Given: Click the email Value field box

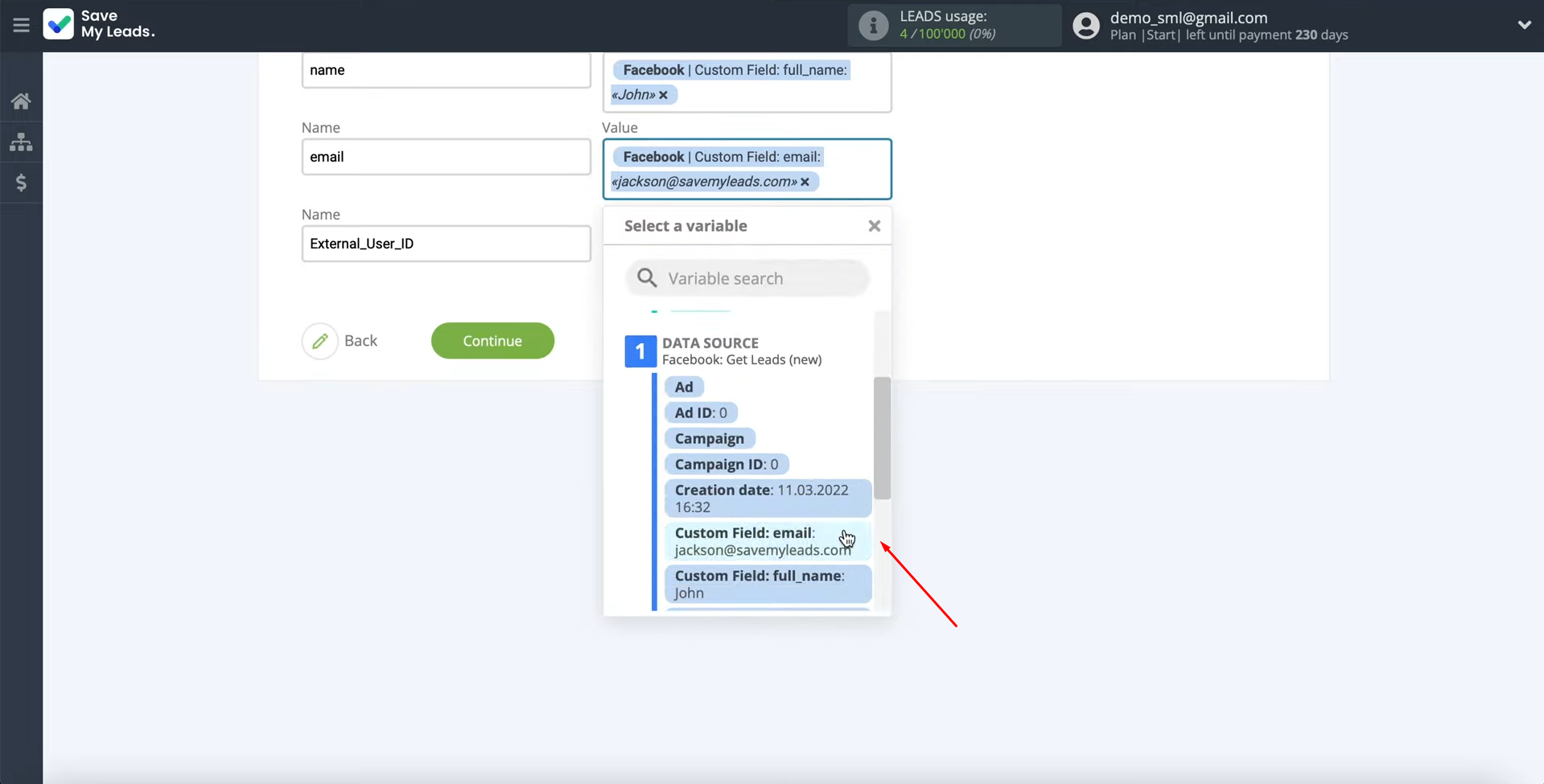Looking at the screenshot, I should (747, 169).
